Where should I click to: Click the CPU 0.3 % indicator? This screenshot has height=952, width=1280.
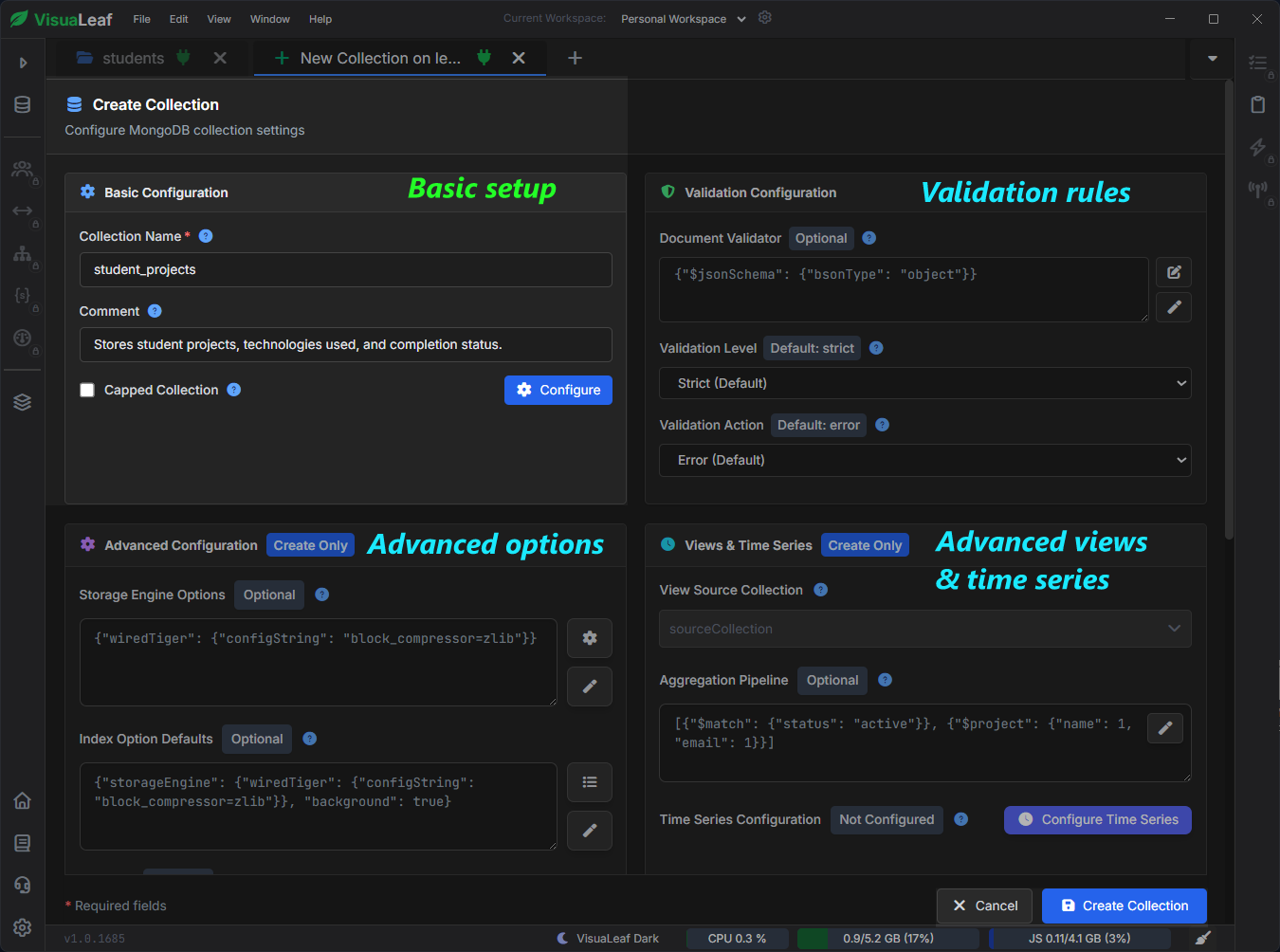(737, 939)
